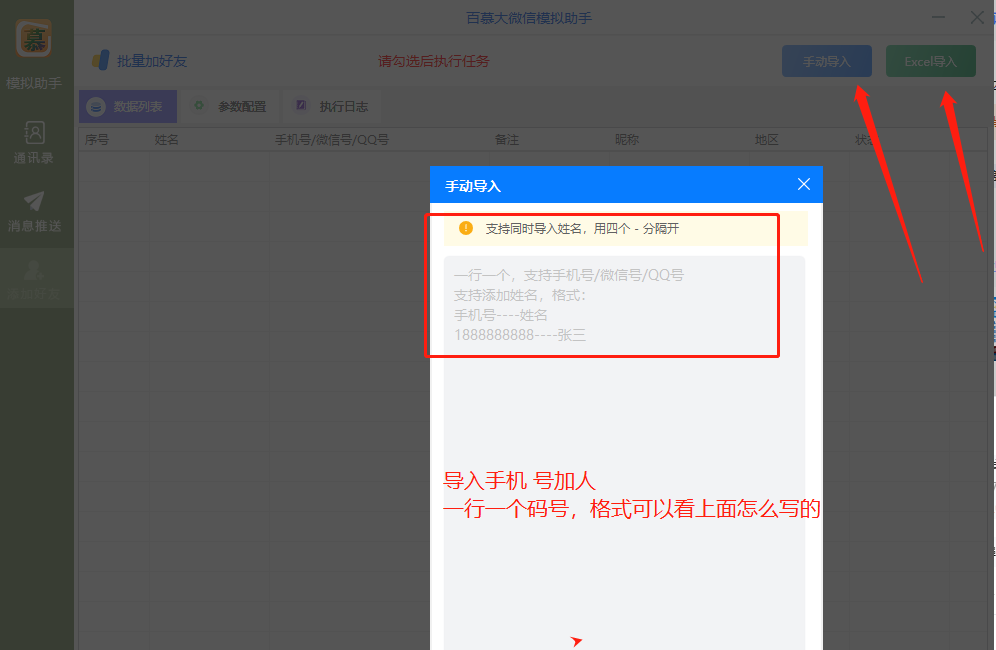The height and width of the screenshot is (650, 996).
Task: Click the 姓名 column header
Action: tap(166, 140)
